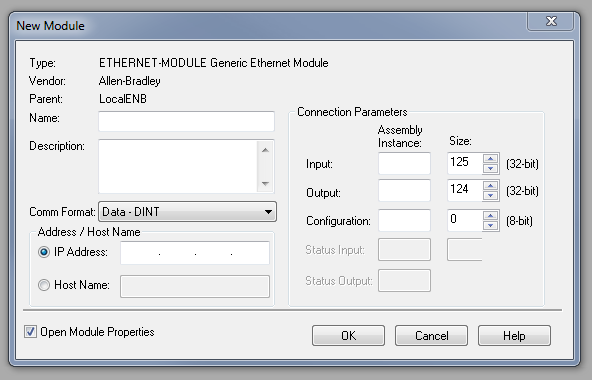
Task: Click Input Assembly Instance field
Action: (x=404, y=164)
